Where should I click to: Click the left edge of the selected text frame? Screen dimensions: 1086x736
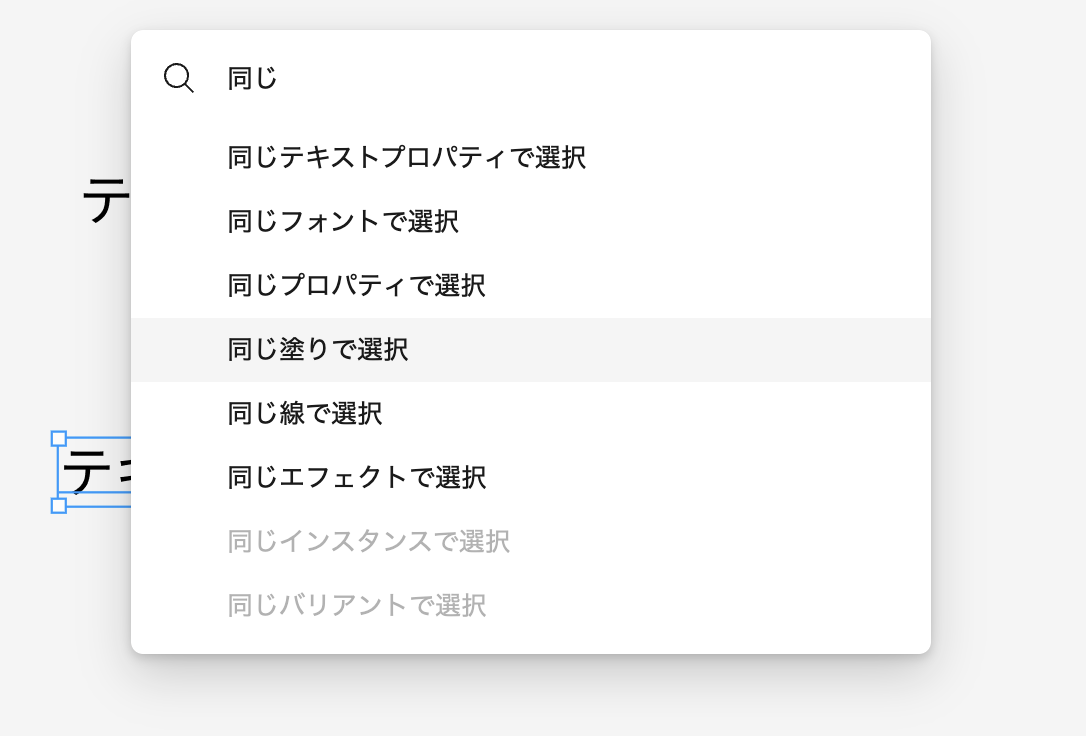59,472
